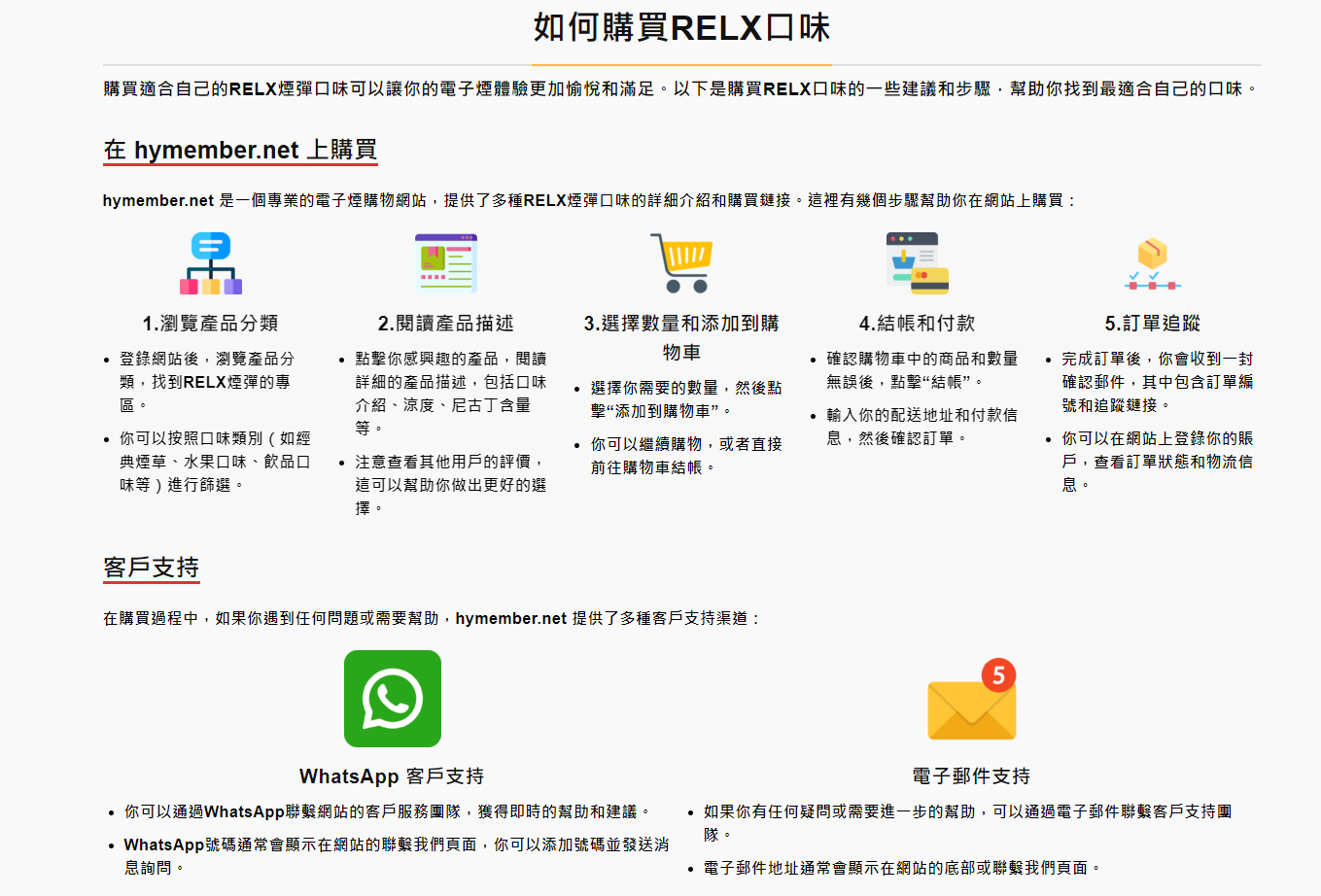Click the step heading 1.瀏覽產品分類
The height and width of the screenshot is (896, 1321).
pyautogui.click(x=211, y=324)
